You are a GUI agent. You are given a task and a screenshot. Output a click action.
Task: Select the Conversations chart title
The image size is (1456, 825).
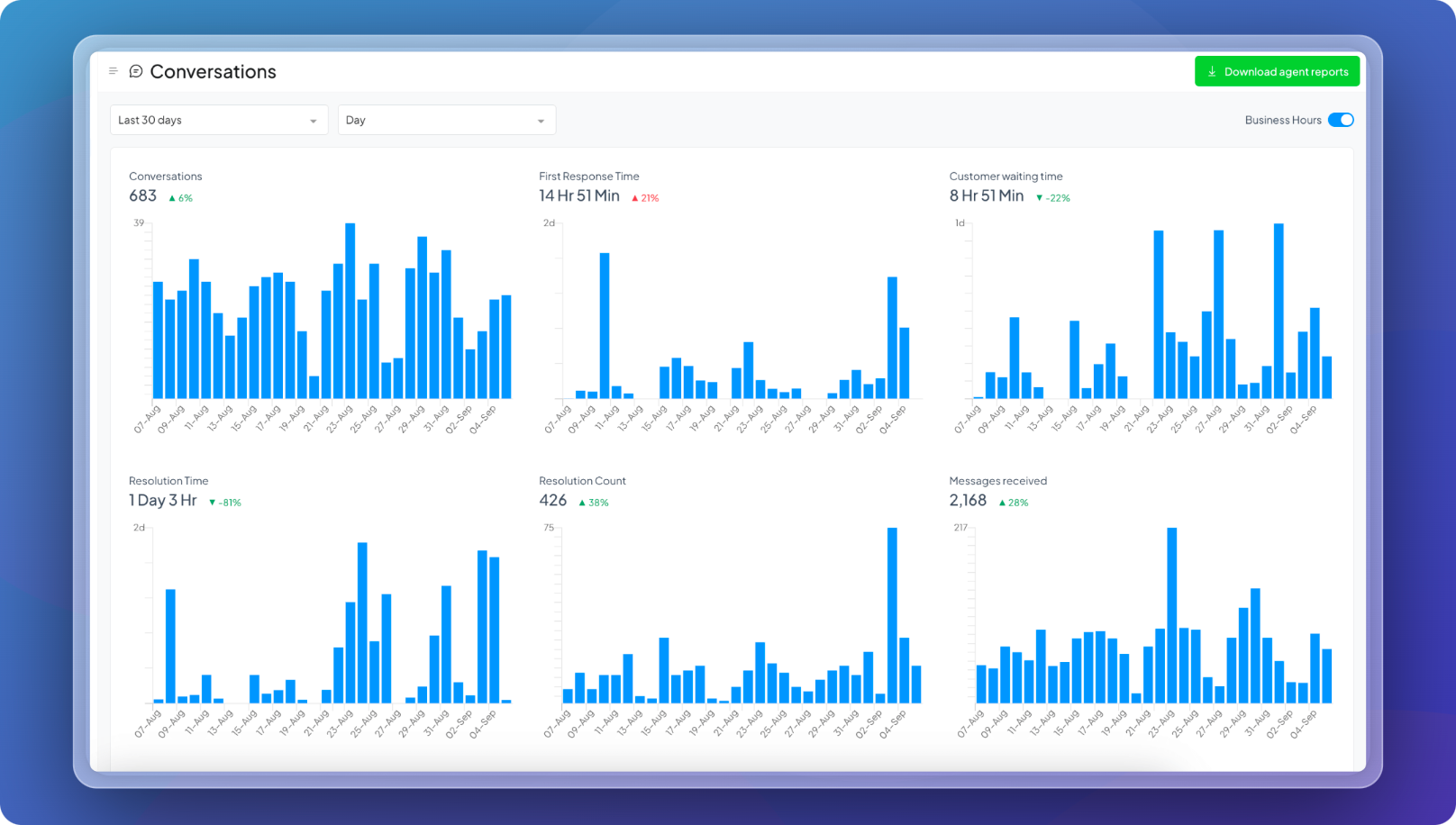tap(166, 177)
